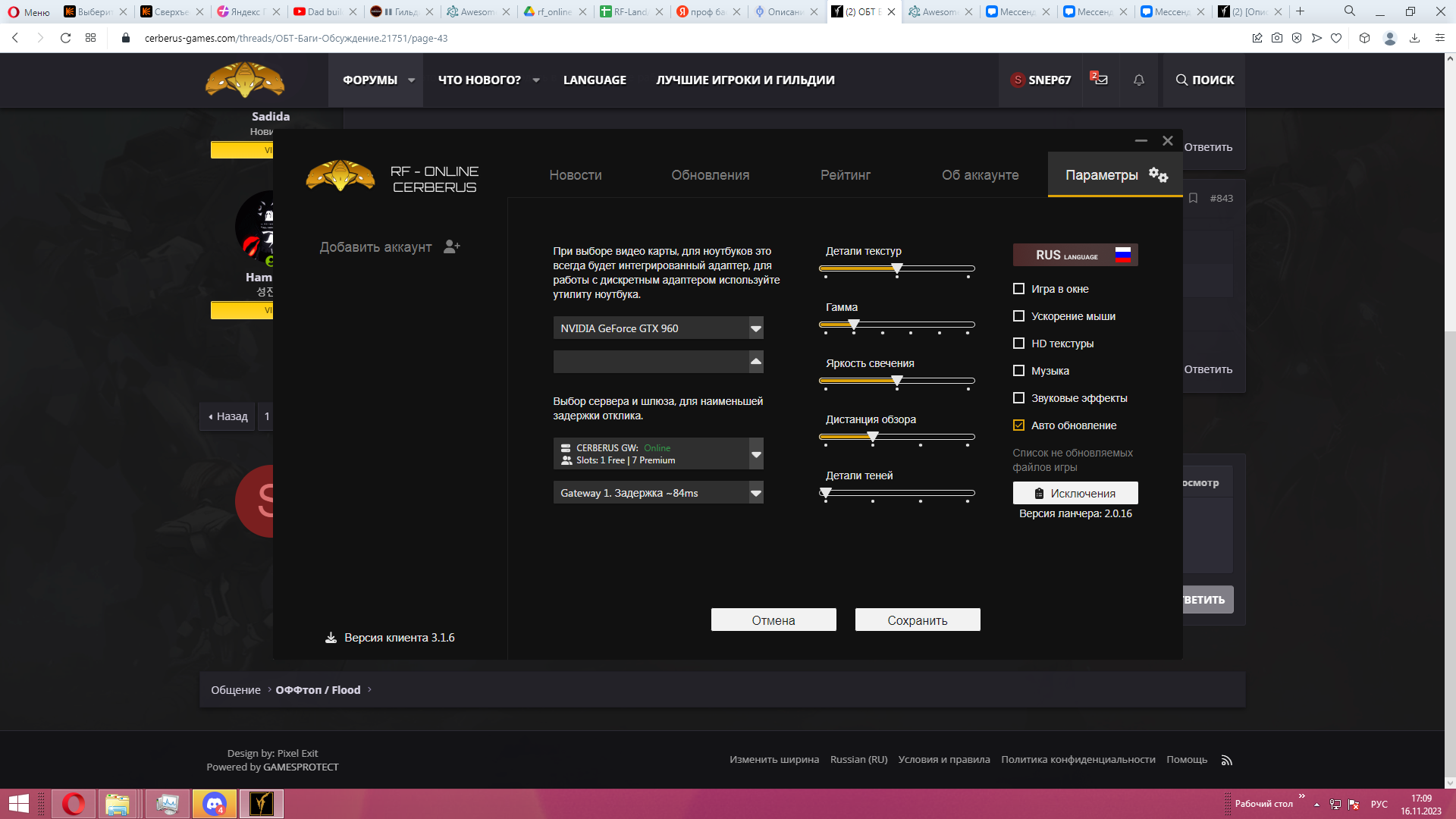Click the bookmark icon next to #843
The image size is (1456, 819).
click(1193, 198)
